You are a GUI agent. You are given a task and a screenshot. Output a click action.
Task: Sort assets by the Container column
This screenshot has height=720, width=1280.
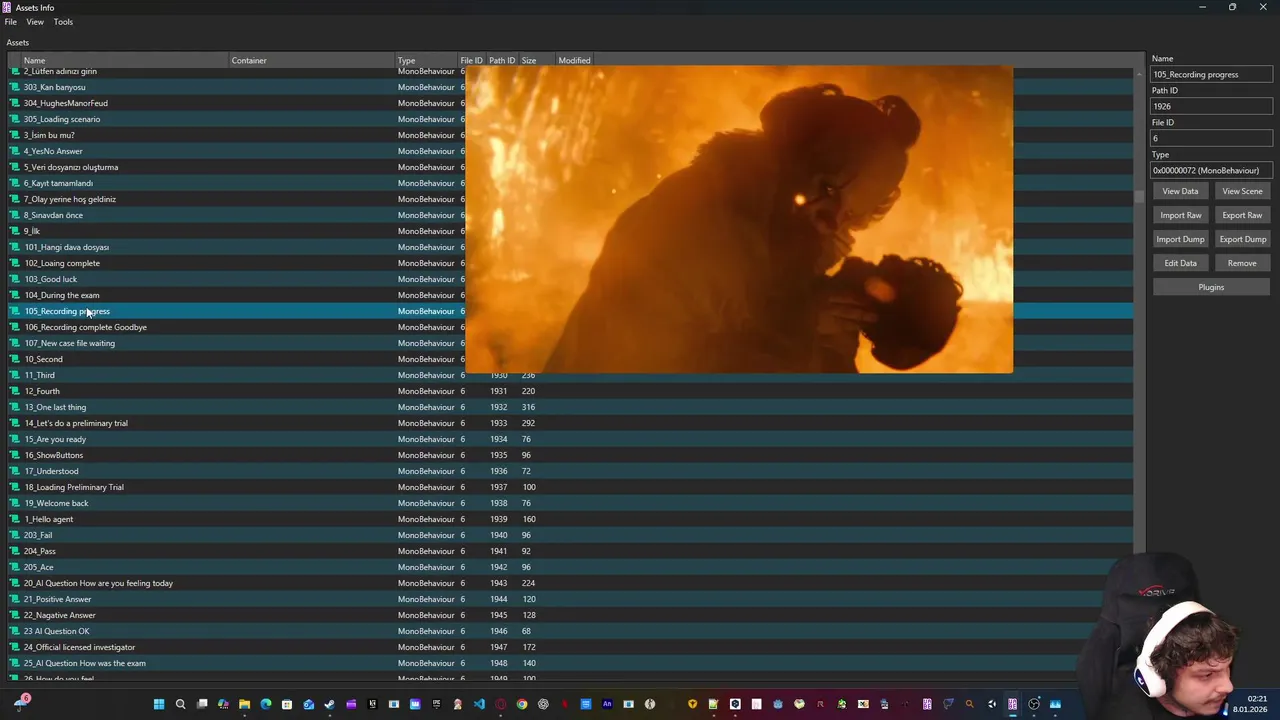coord(312,60)
